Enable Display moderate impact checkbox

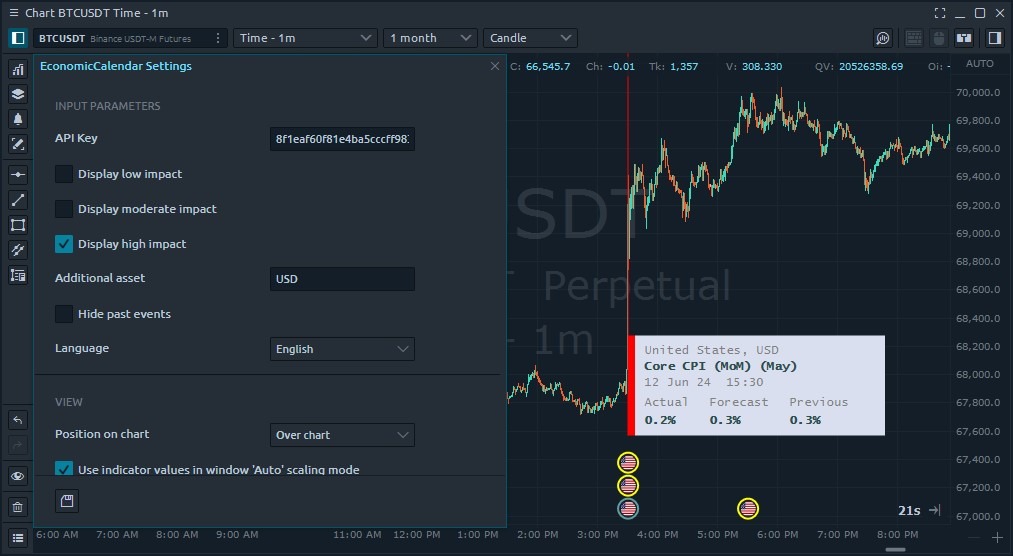(63, 209)
